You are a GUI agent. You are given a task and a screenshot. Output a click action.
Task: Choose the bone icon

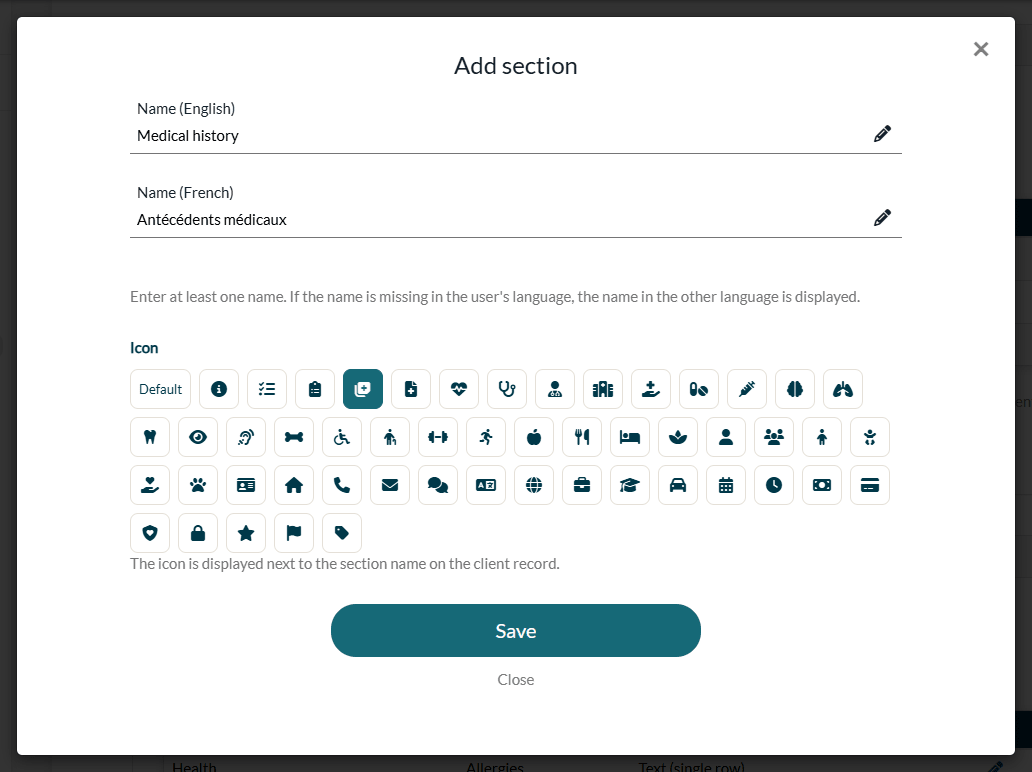(294, 437)
